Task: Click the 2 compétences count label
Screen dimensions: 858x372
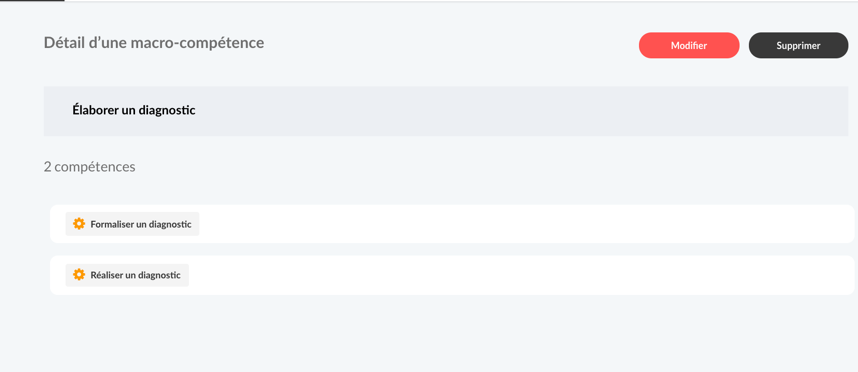Action: (x=90, y=167)
